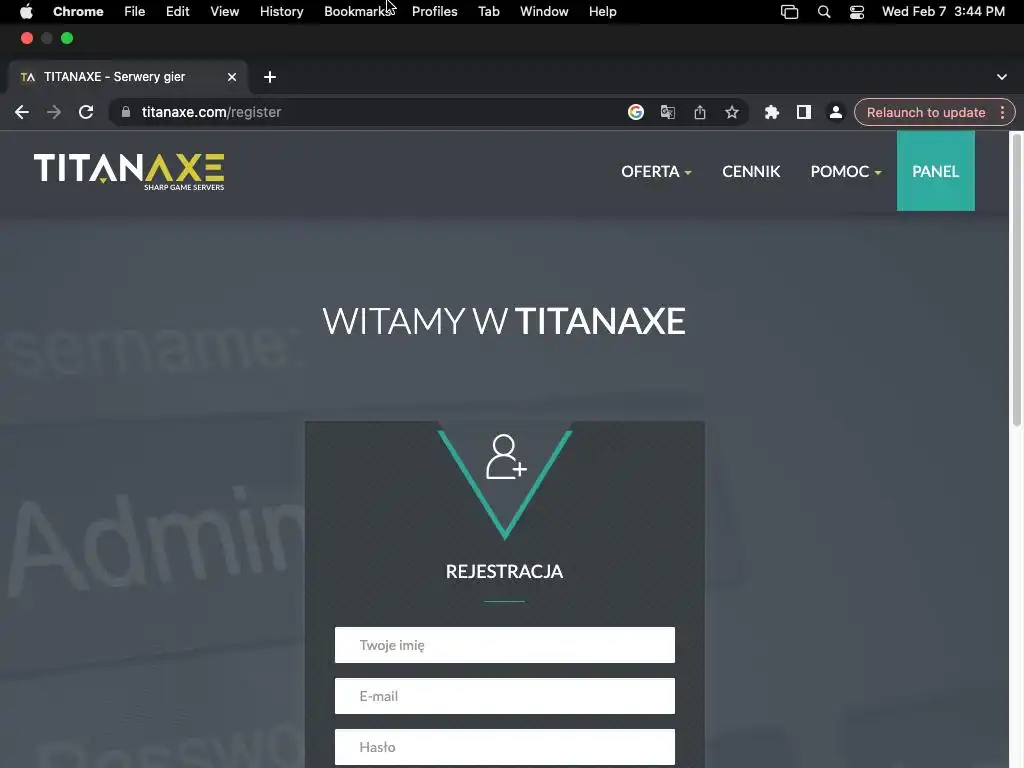Click the TITANAXE logo
This screenshot has height=768, width=1024.
129,172
